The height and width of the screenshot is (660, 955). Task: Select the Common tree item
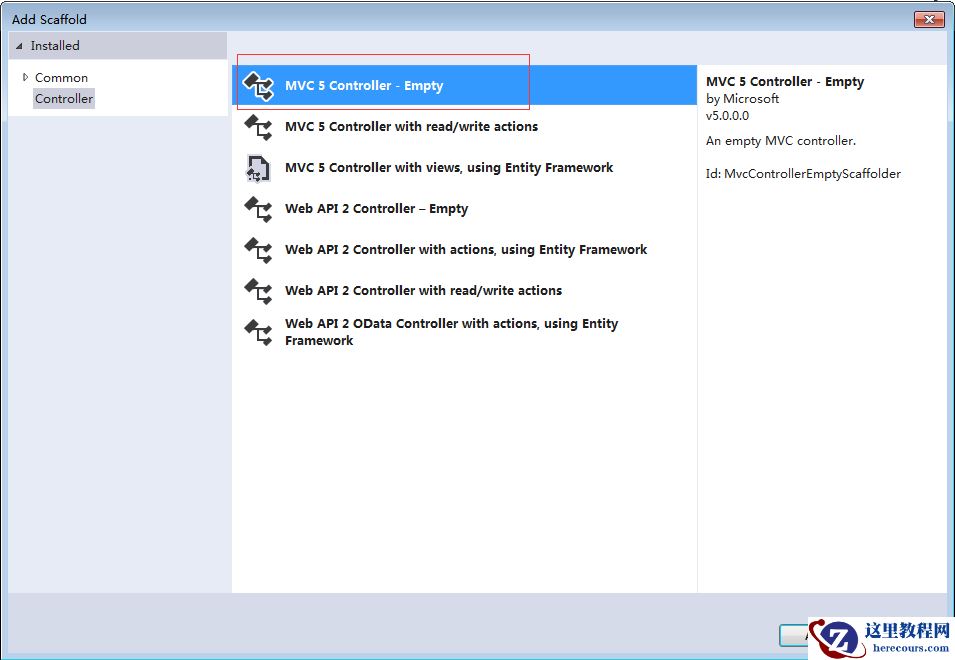pyautogui.click(x=62, y=78)
